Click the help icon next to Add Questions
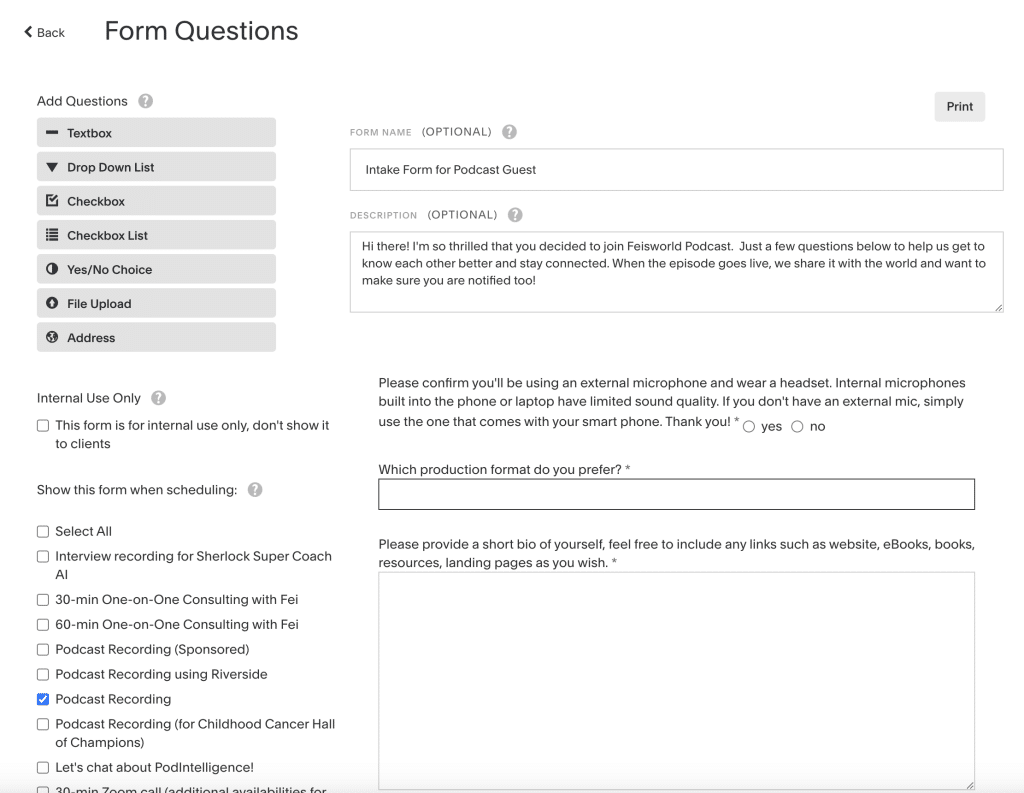This screenshot has width=1024, height=793. pyautogui.click(x=146, y=101)
